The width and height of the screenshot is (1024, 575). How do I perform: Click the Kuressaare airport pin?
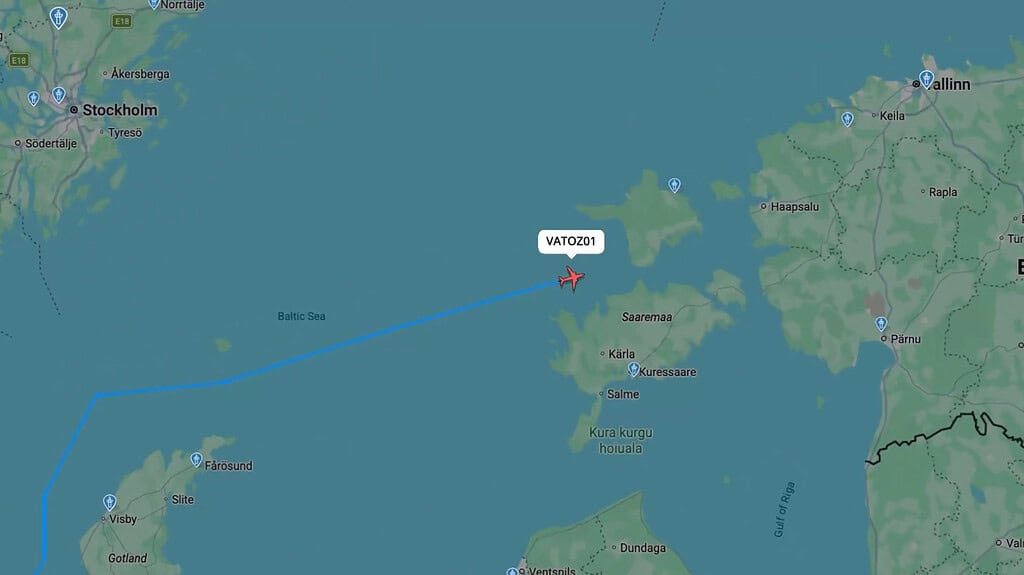pos(633,370)
